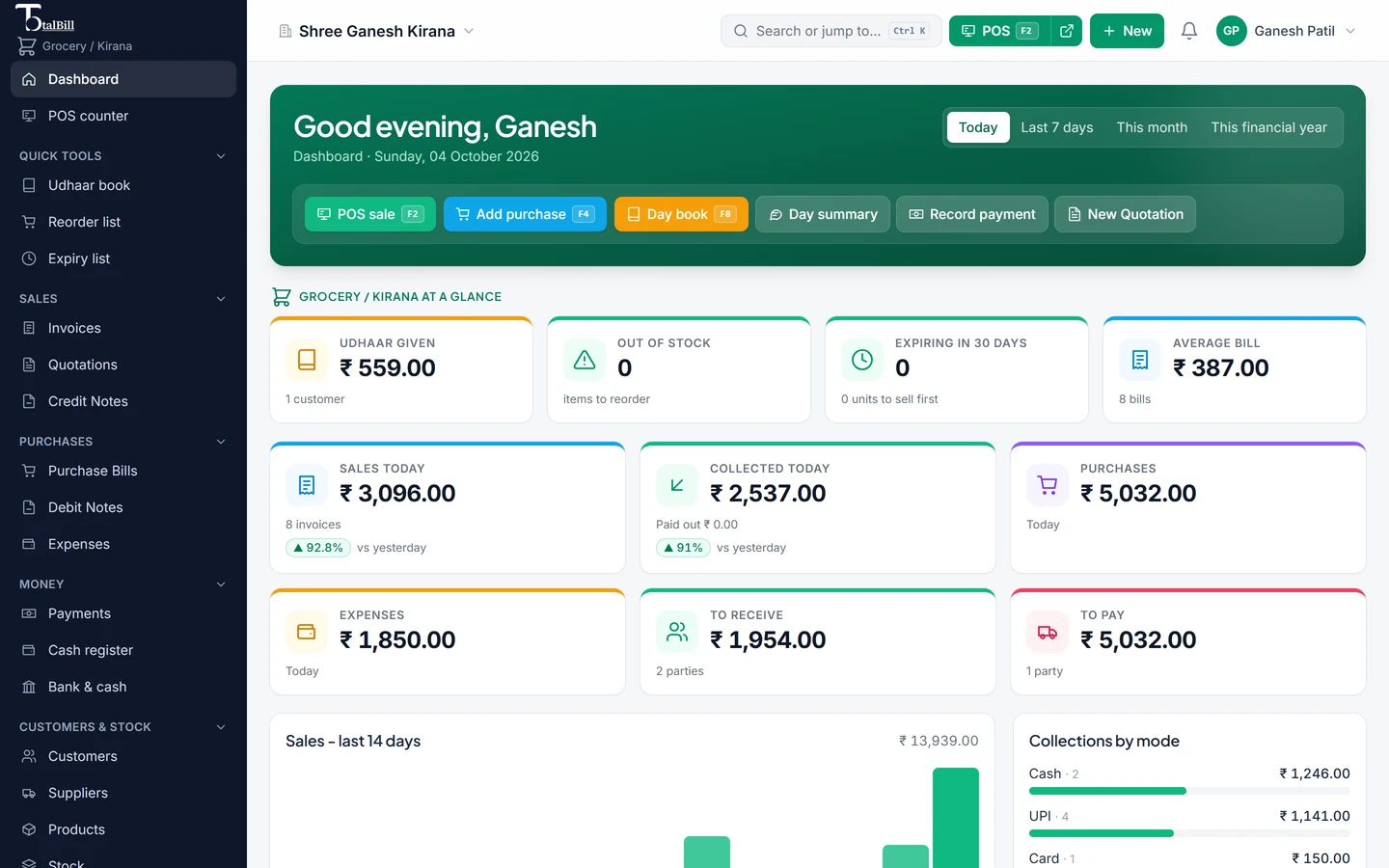Click the Expiring clock icon card
This screenshot has width=1389, height=868.
click(862, 360)
